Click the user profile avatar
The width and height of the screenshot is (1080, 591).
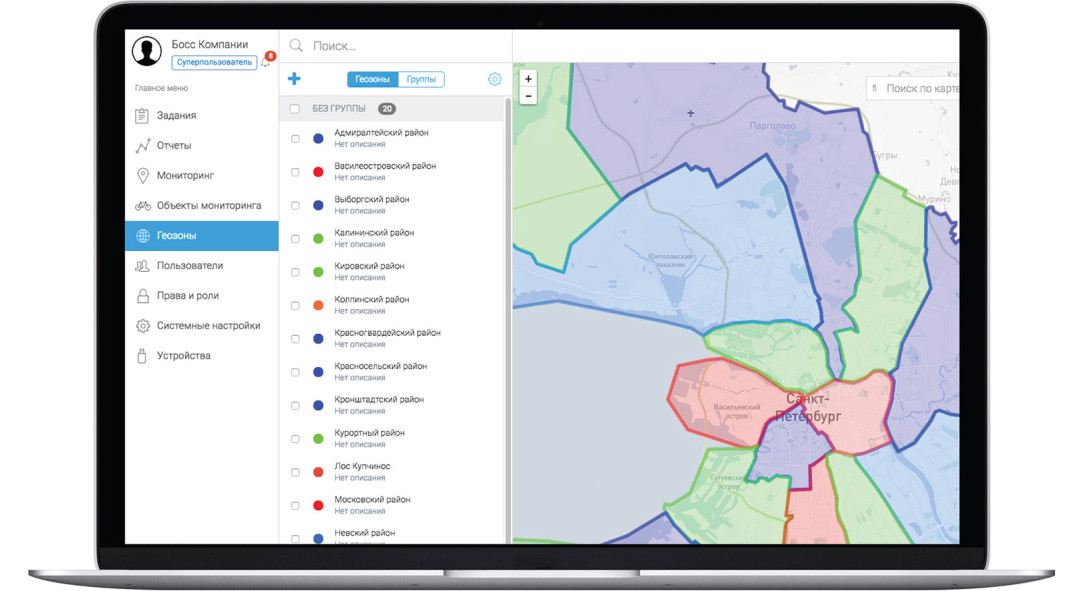click(x=147, y=51)
